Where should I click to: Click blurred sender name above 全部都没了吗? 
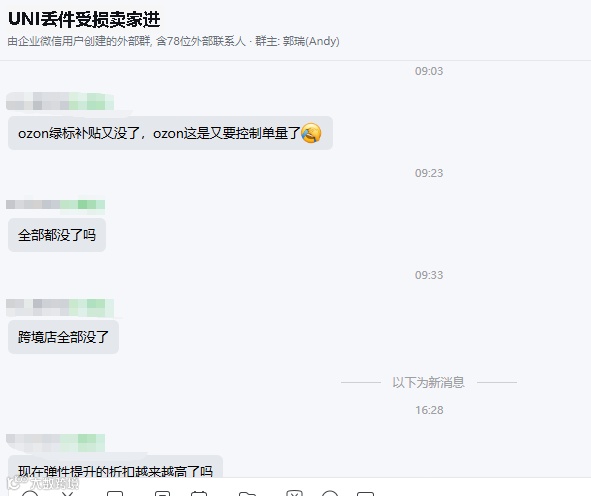coord(55,205)
